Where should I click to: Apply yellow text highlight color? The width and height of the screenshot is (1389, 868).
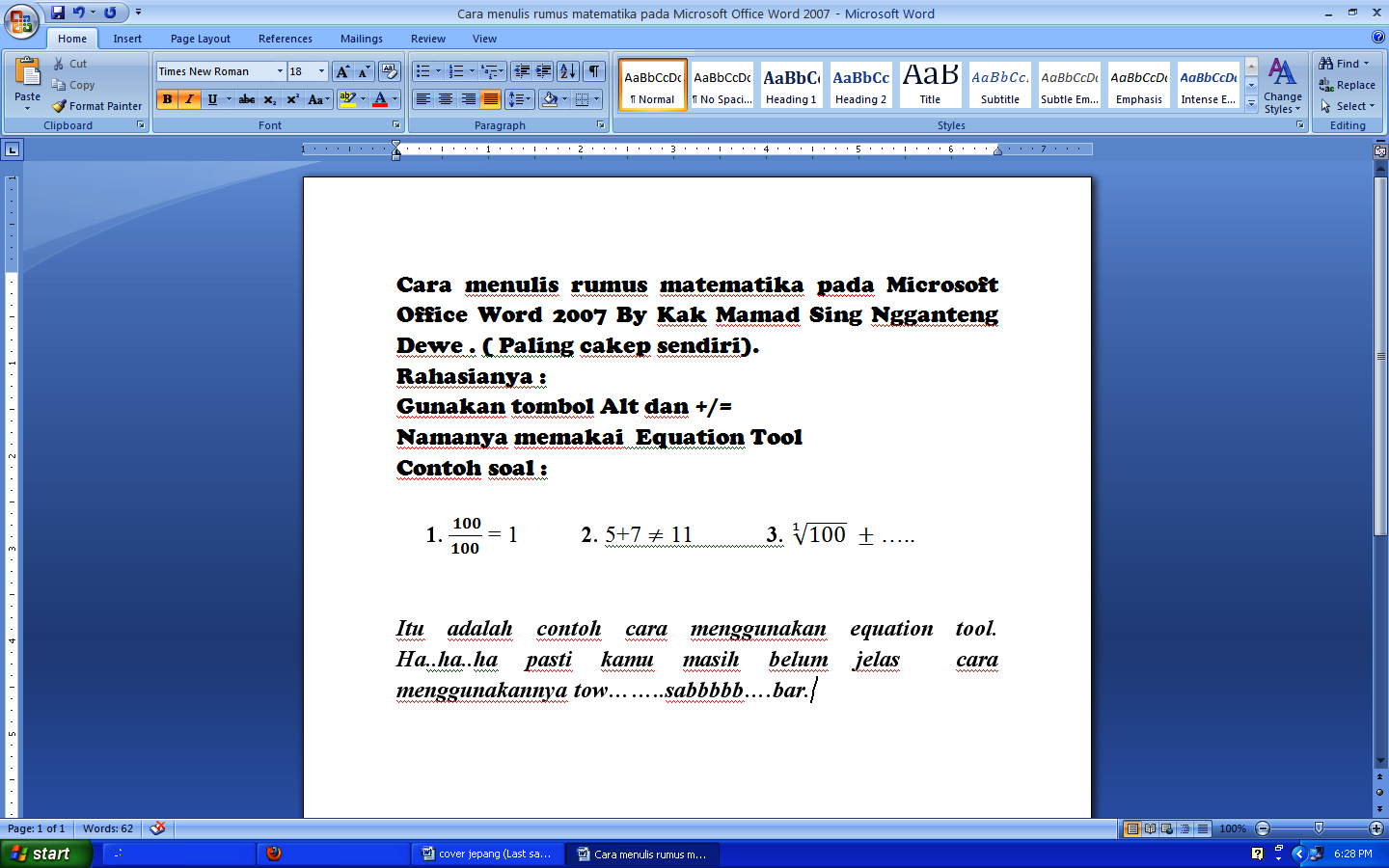tap(348, 99)
